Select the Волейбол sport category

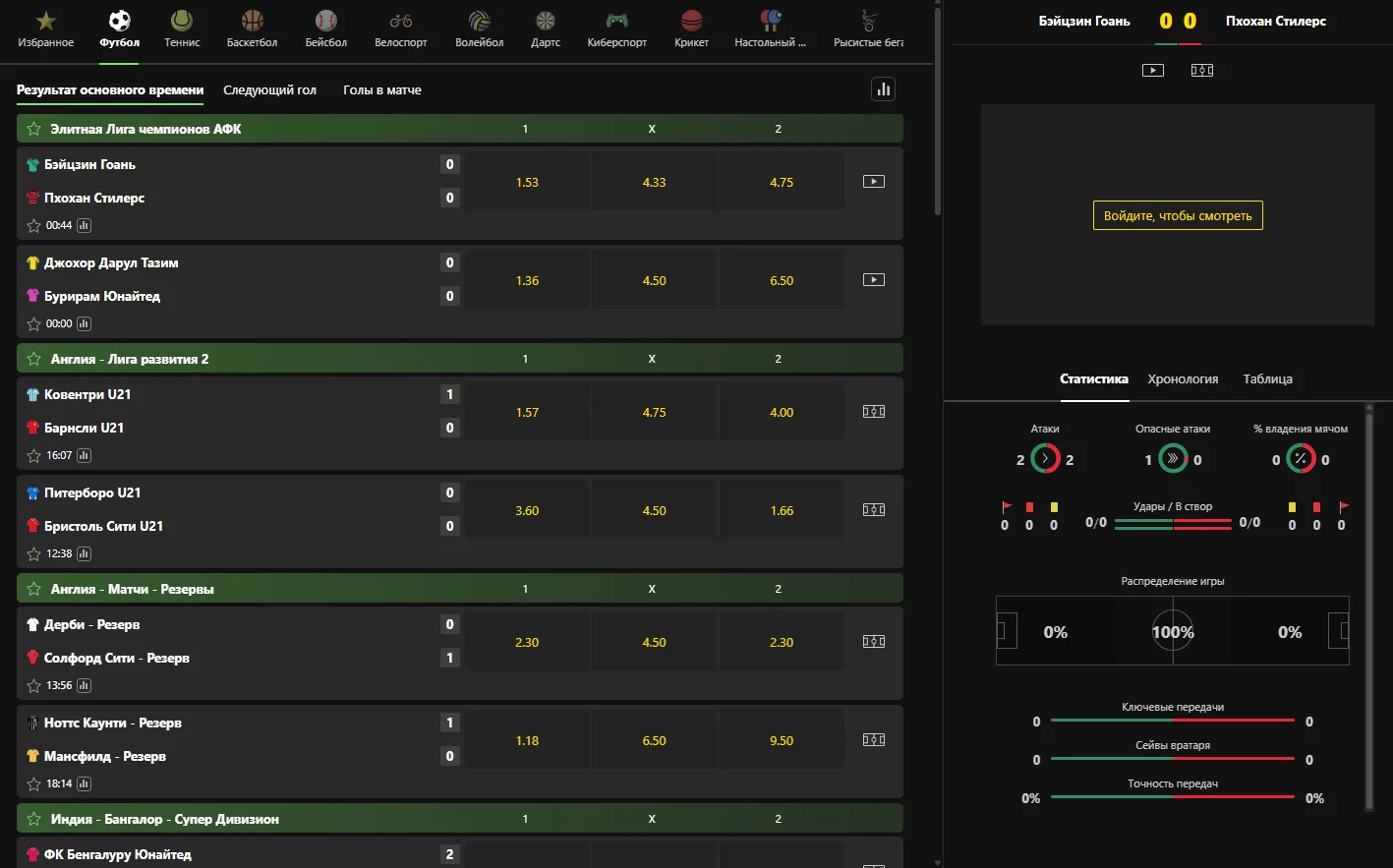coord(480,29)
